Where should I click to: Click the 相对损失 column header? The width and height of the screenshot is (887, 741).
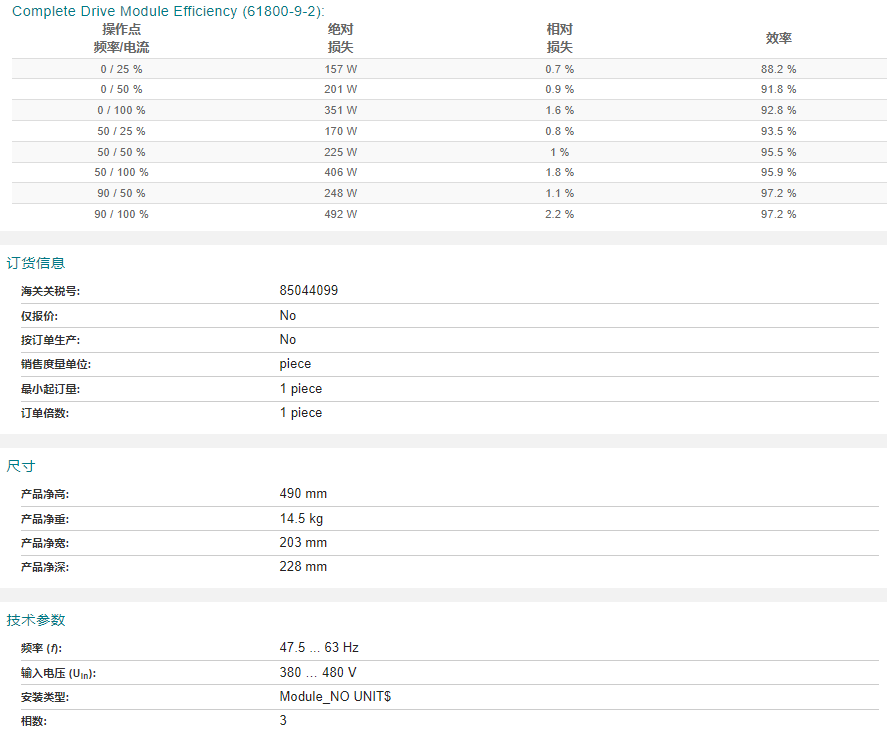click(x=559, y=38)
